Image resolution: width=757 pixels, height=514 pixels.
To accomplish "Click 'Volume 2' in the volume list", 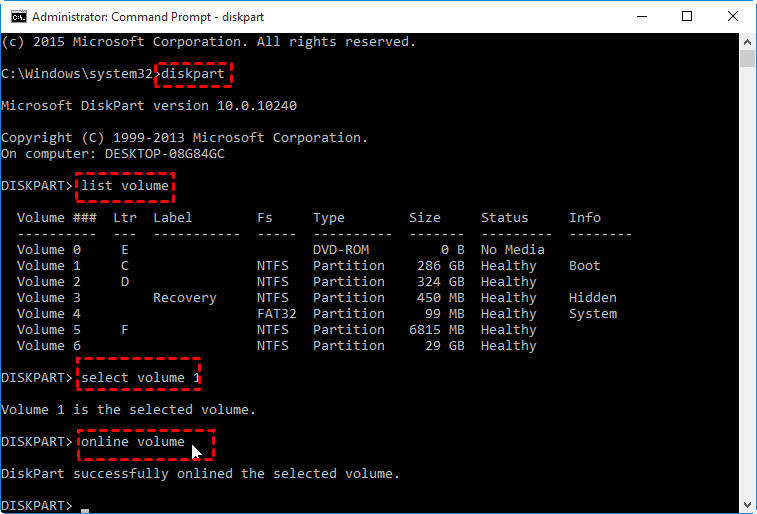I will [x=49, y=281].
